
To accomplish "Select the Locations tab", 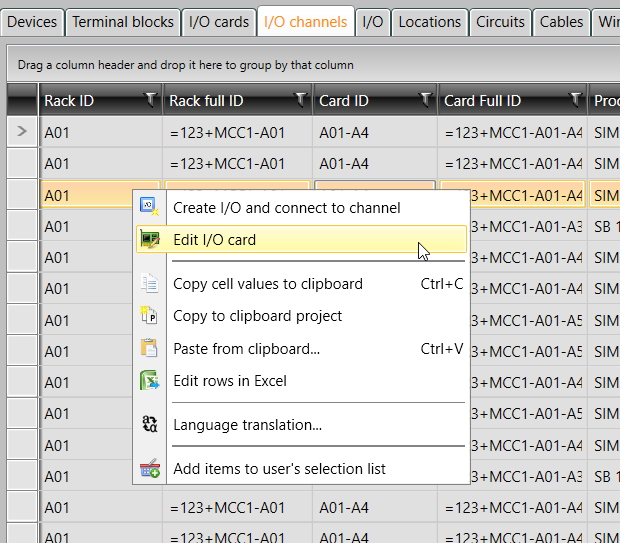I will point(429,21).
